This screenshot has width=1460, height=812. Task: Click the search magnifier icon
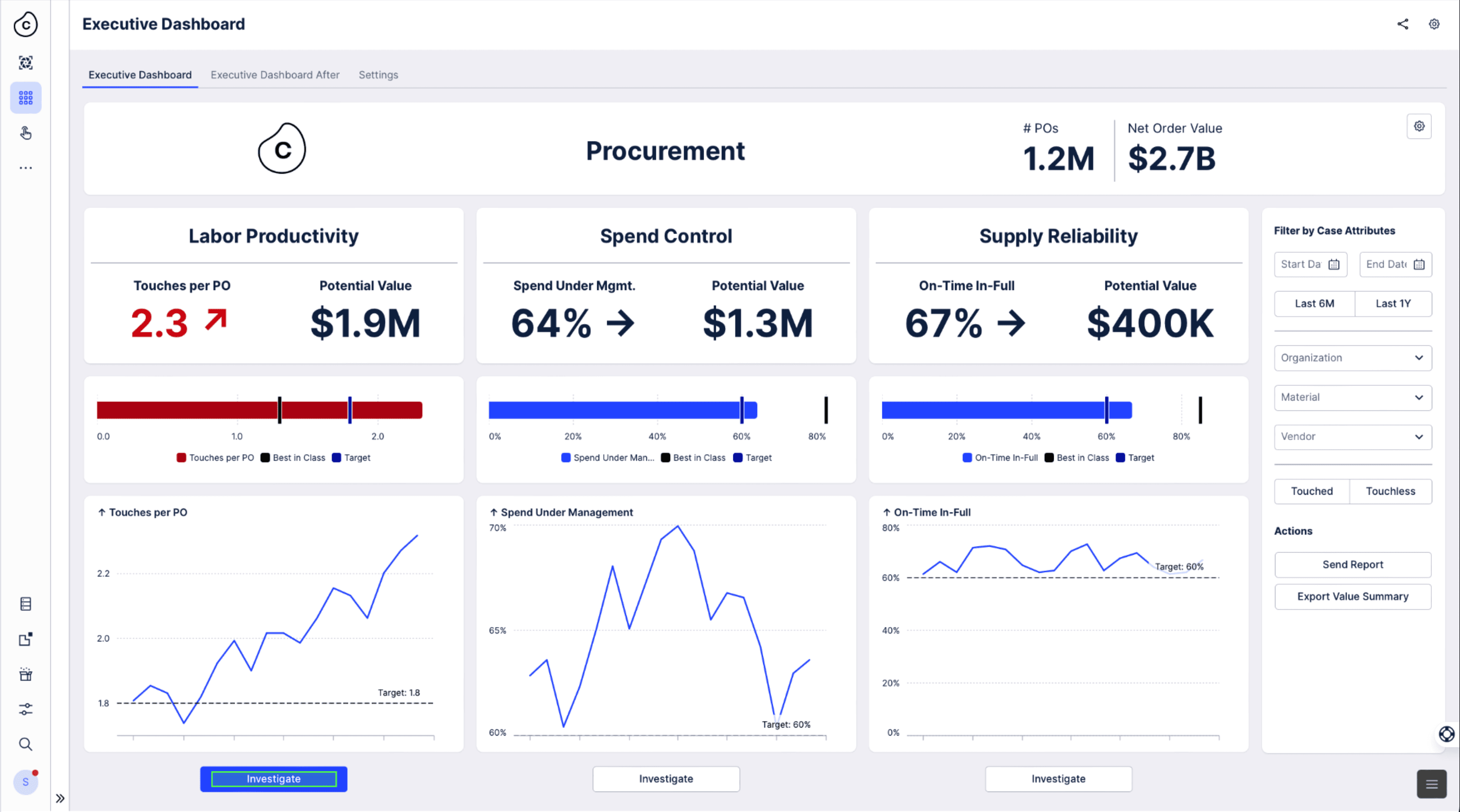coord(25,745)
